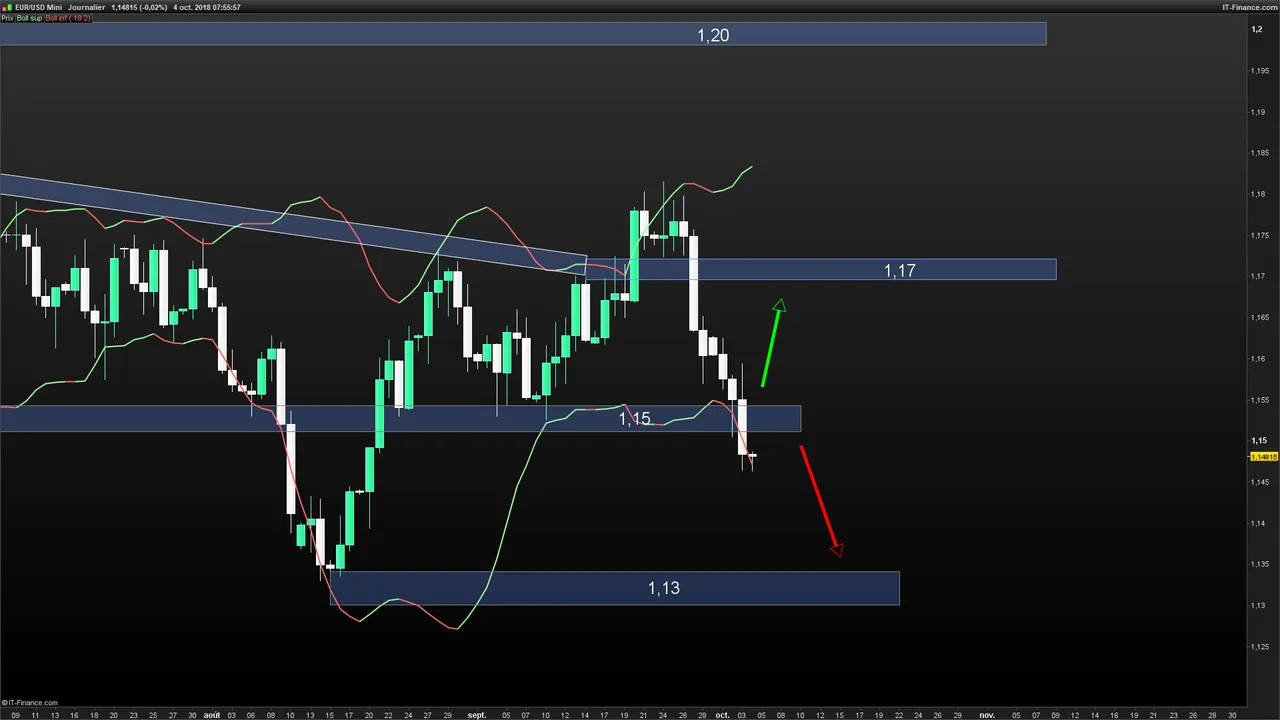Click the nov. month label on date axis
This screenshot has height=720, width=1280.
(x=987, y=715)
